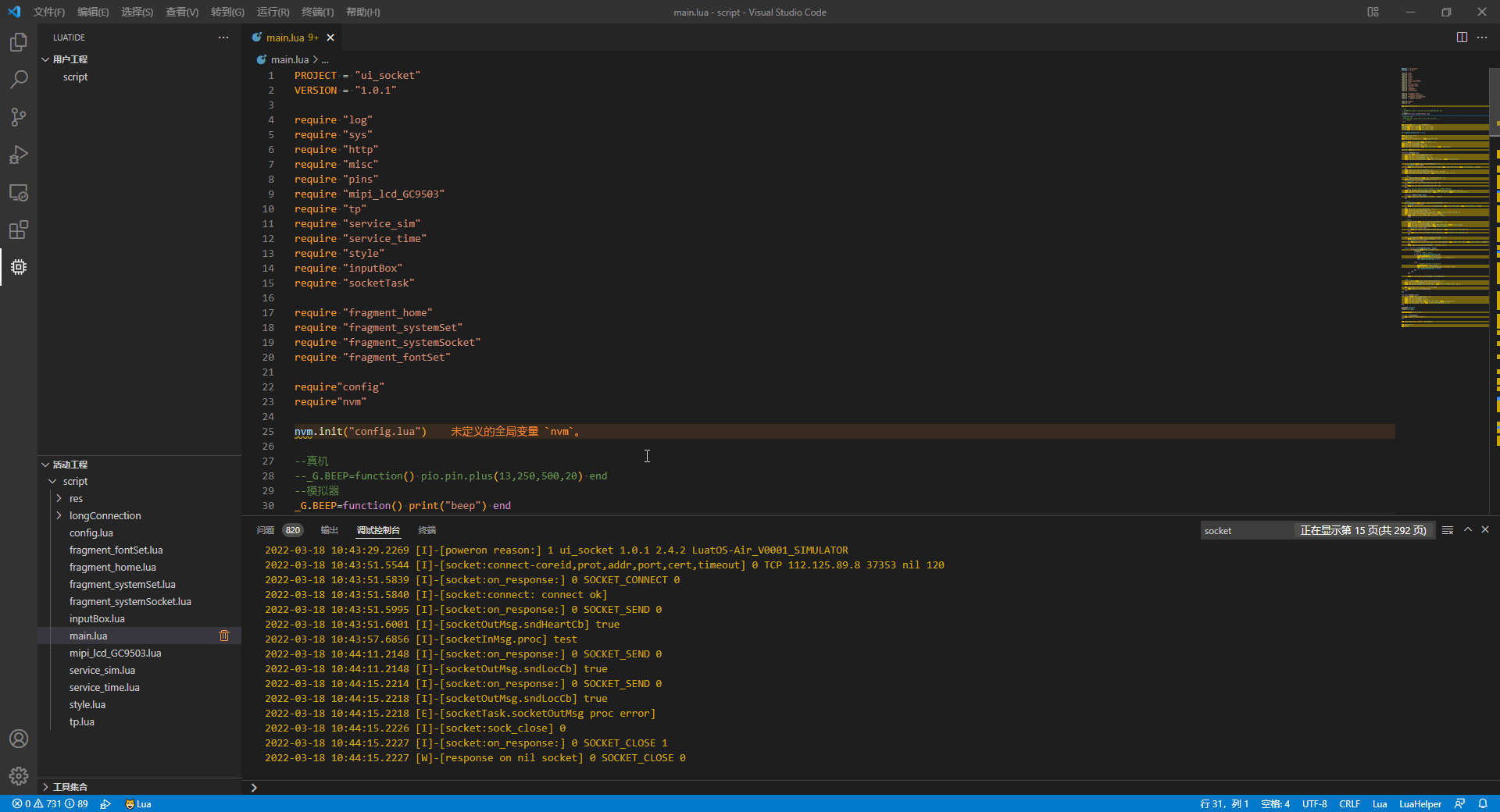Image resolution: width=1500 pixels, height=812 pixels.
Task: Open fragment_fontSet.lua file
Action: pyautogui.click(x=116, y=550)
